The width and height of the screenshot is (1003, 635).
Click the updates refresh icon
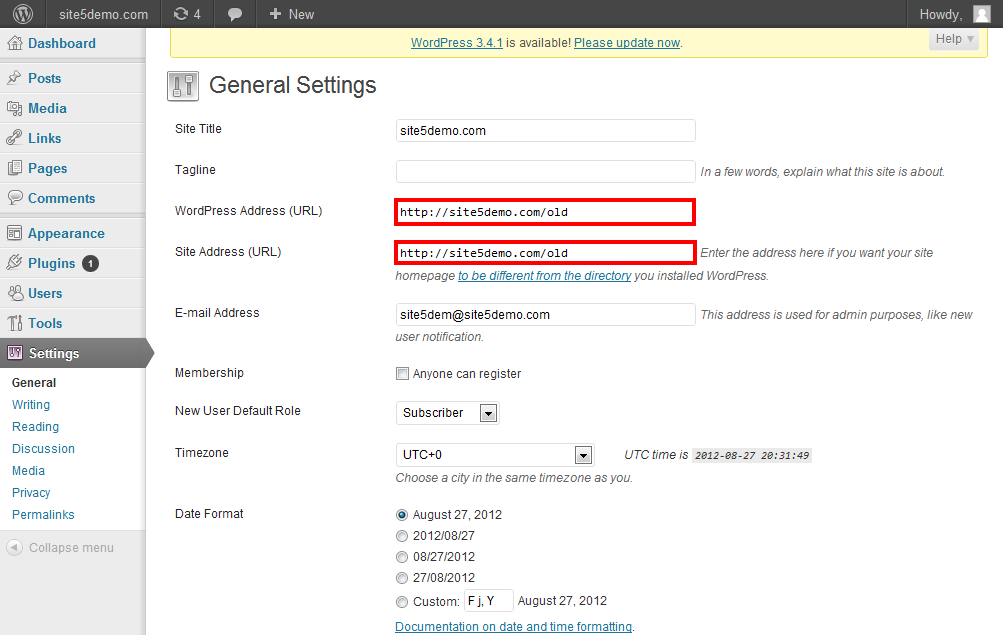(181, 13)
